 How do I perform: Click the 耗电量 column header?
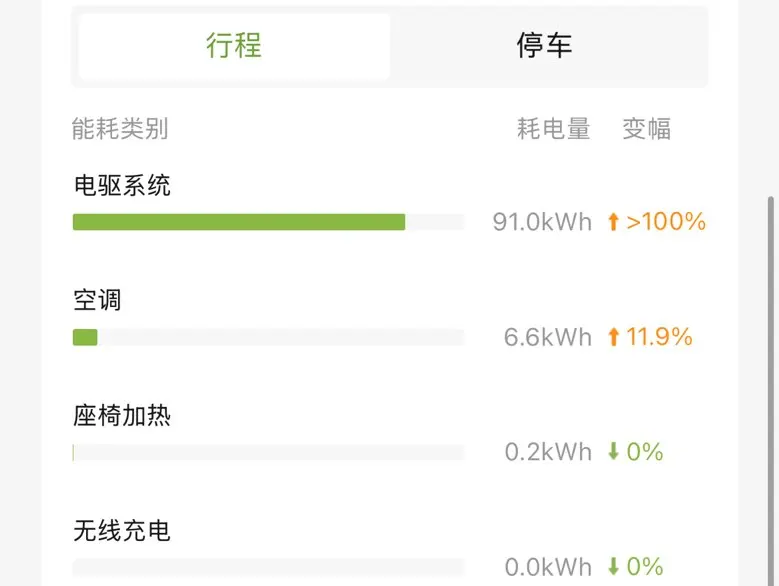pyautogui.click(x=554, y=129)
